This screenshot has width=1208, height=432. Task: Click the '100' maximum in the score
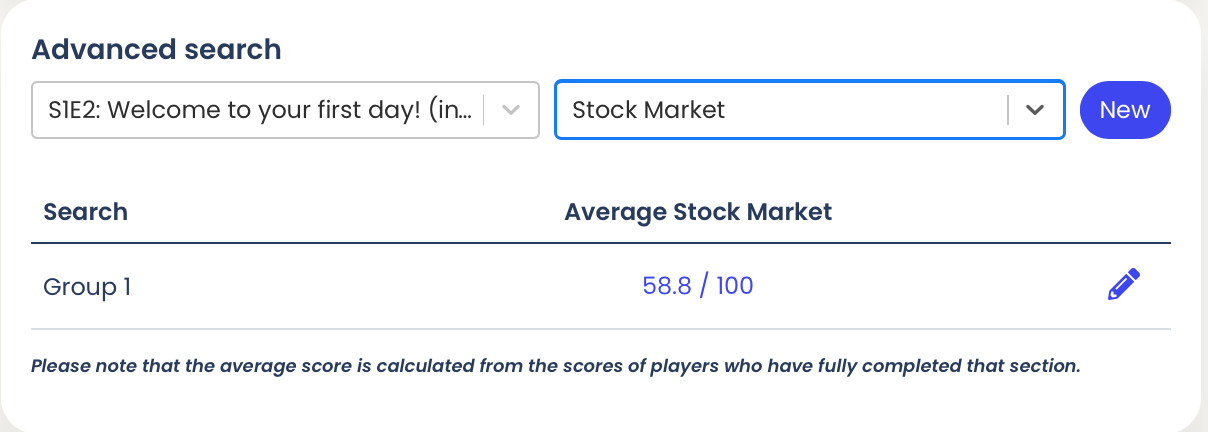pos(734,287)
